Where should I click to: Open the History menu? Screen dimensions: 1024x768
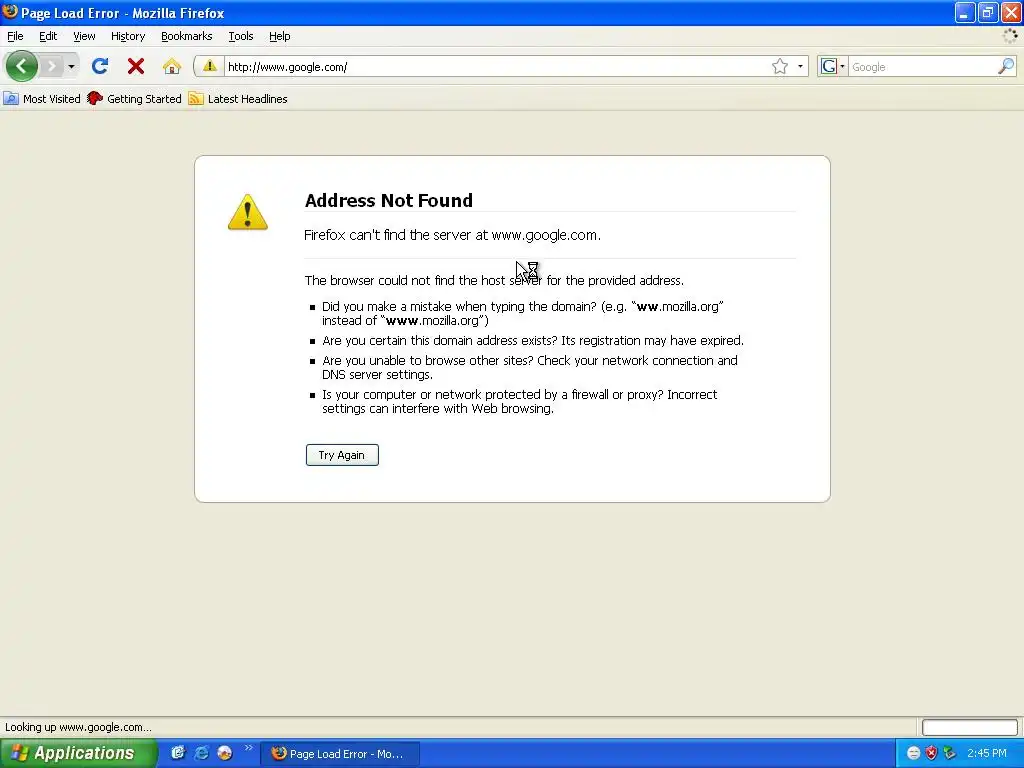[x=128, y=37]
